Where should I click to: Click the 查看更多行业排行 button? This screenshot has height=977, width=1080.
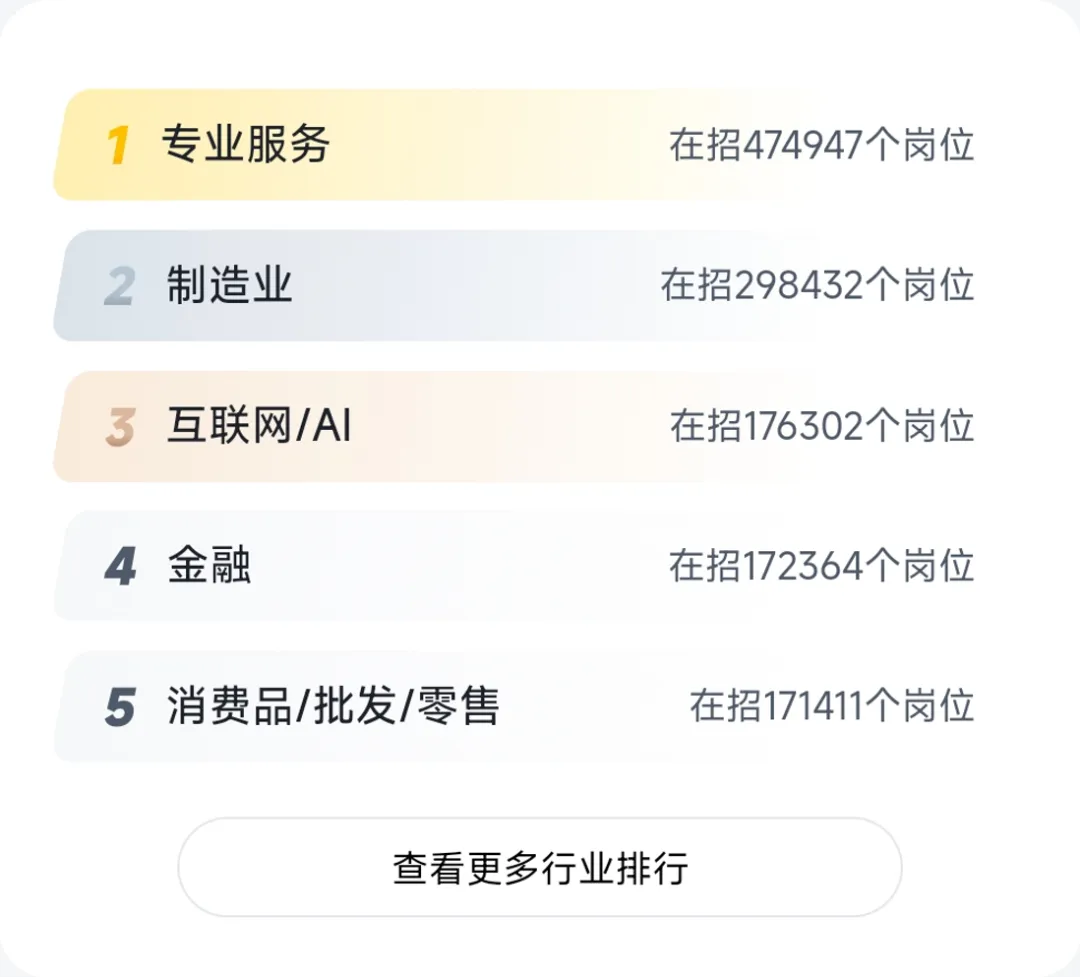coord(540,867)
